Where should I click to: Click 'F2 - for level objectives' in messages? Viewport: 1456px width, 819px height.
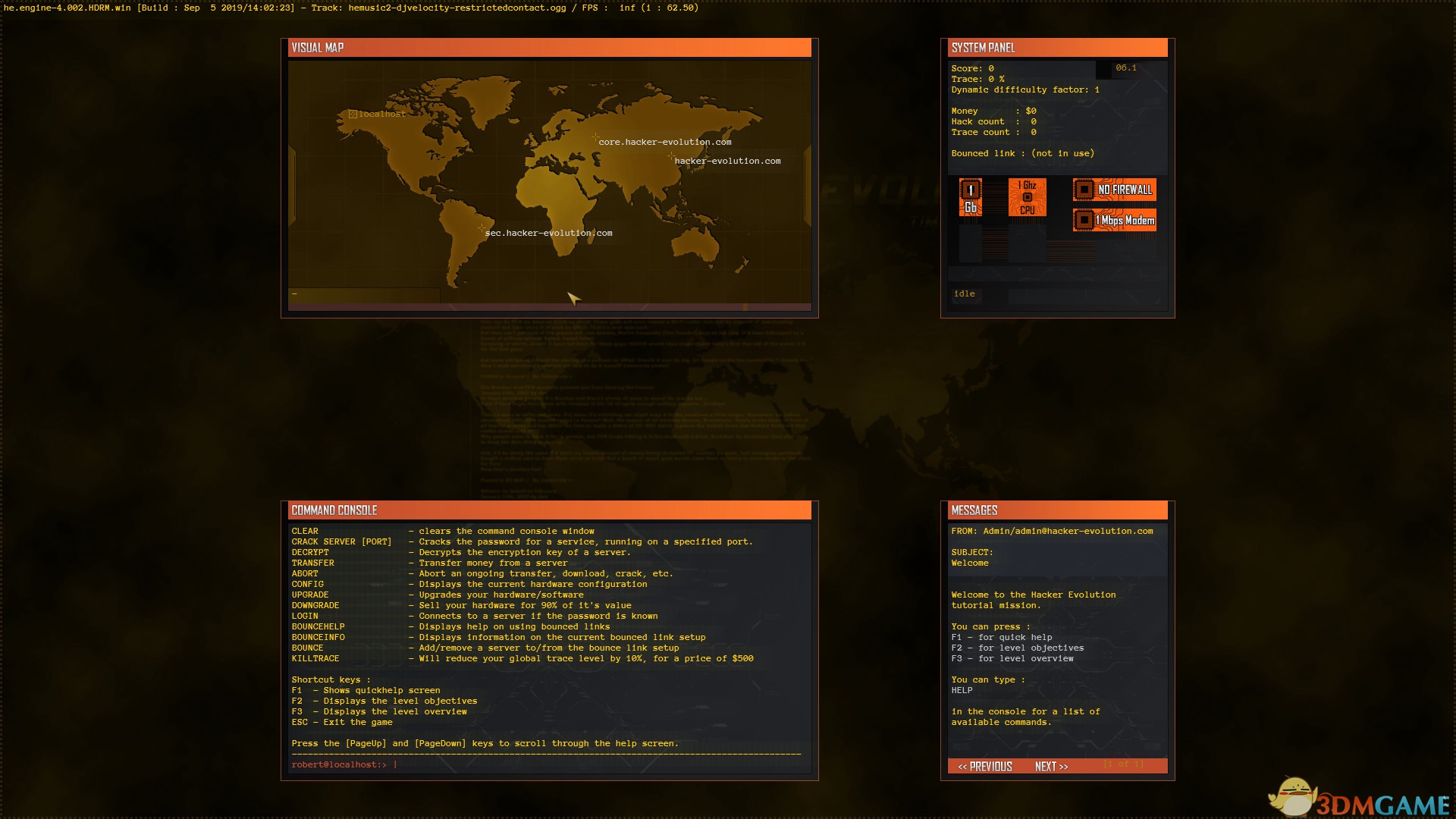point(1018,648)
